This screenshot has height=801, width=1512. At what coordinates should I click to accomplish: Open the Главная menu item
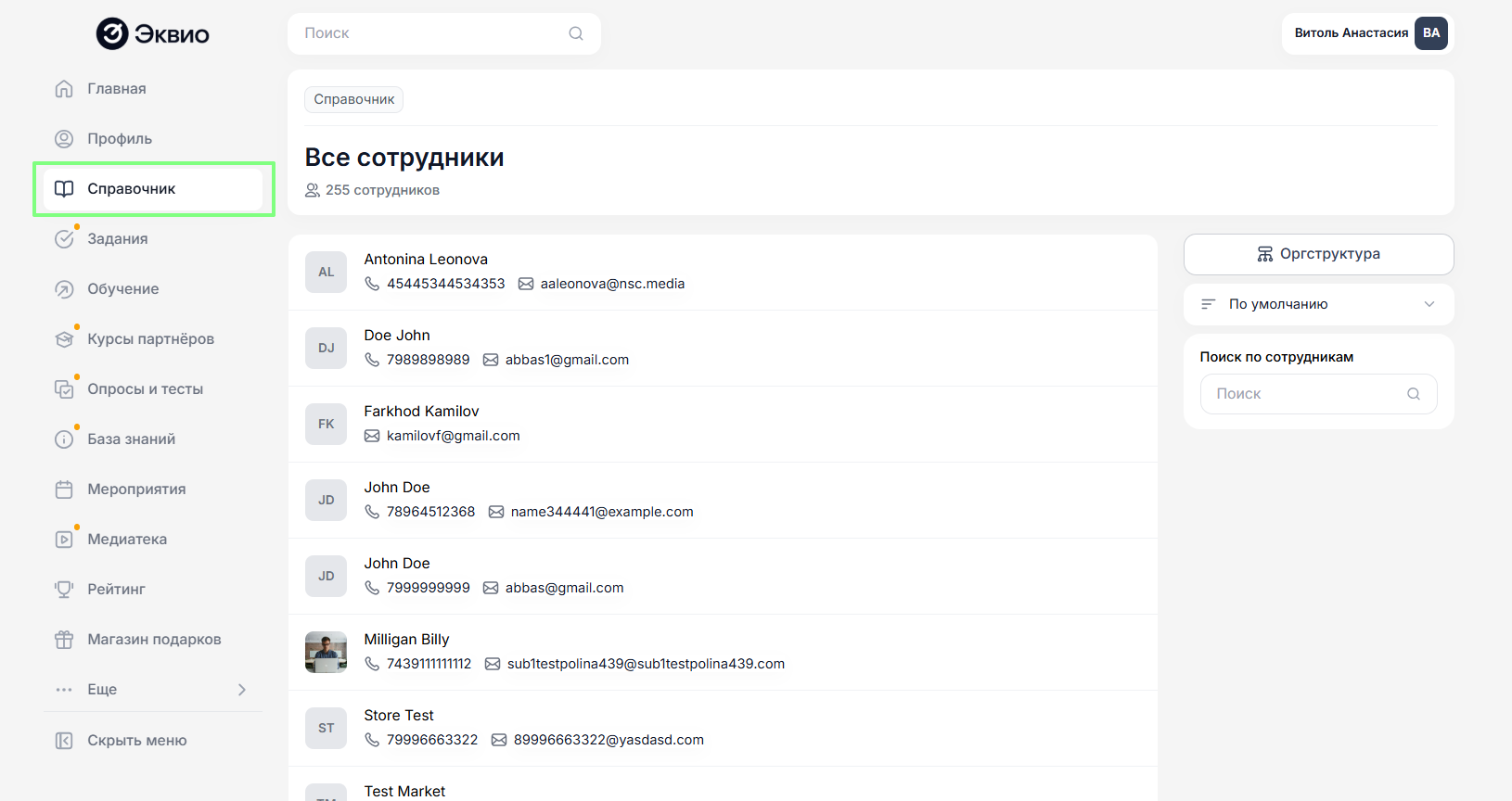coord(154,89)
